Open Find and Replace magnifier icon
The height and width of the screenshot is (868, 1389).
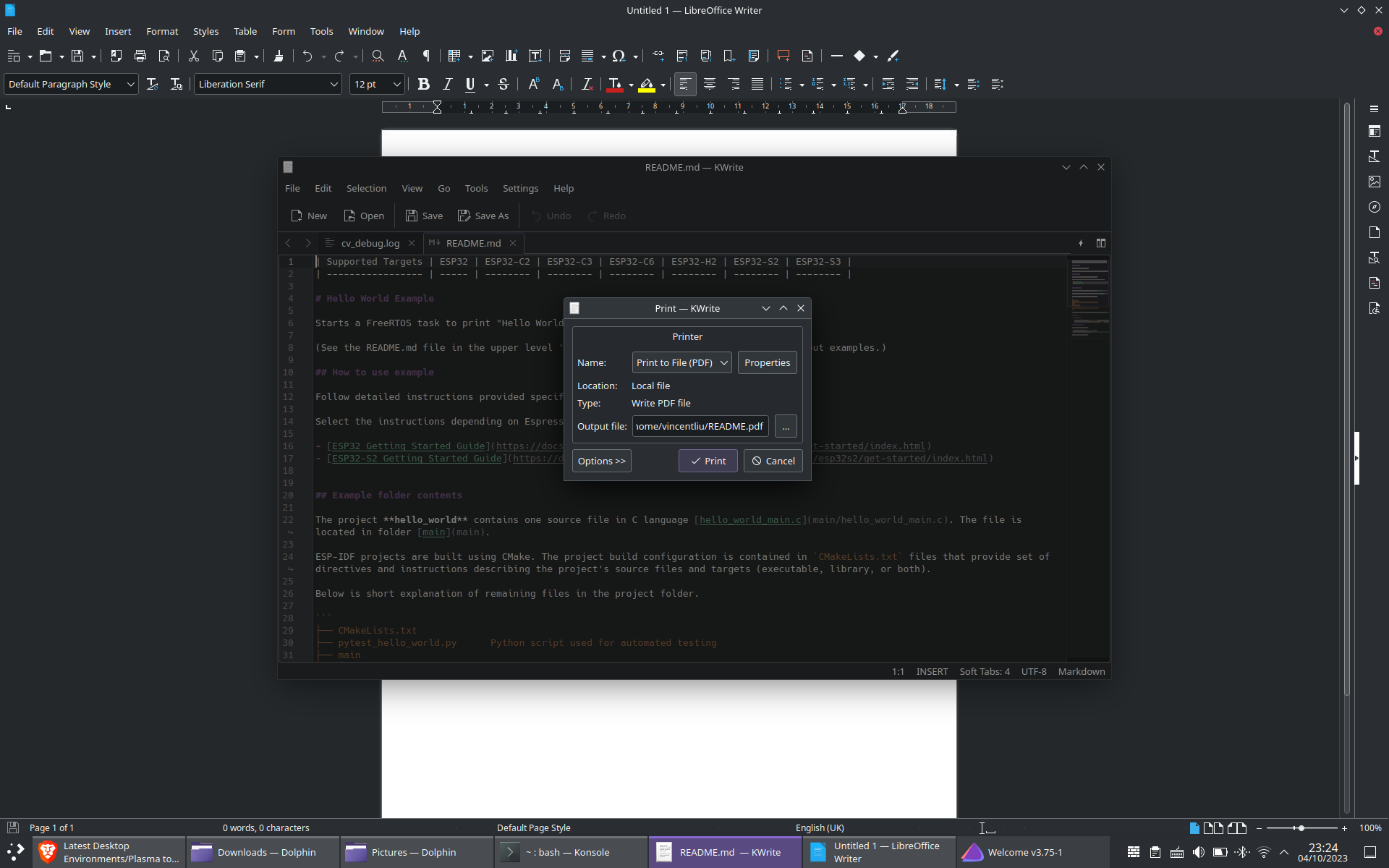(x=378, y=56)
